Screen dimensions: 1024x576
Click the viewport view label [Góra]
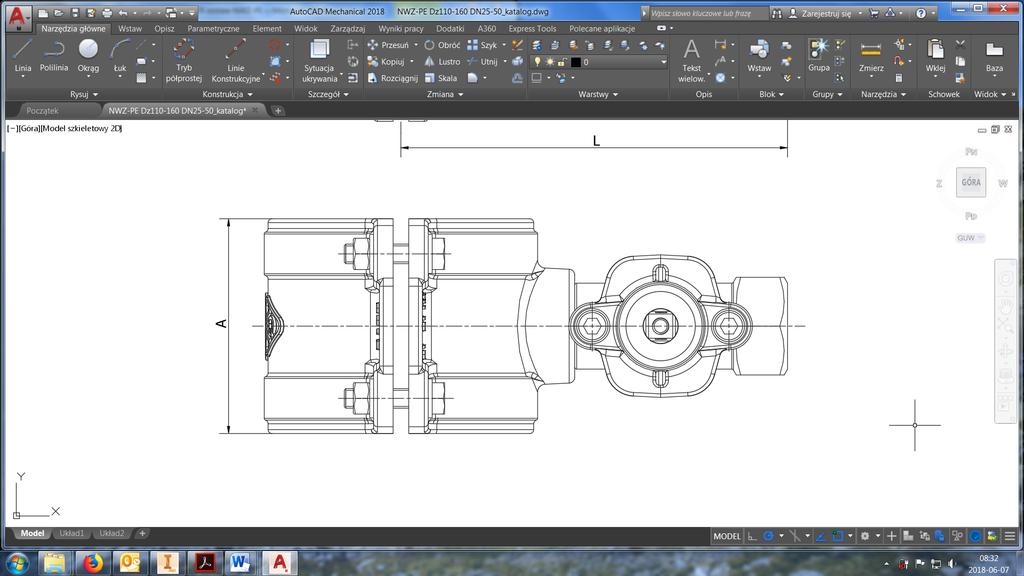tap(29, 129)
